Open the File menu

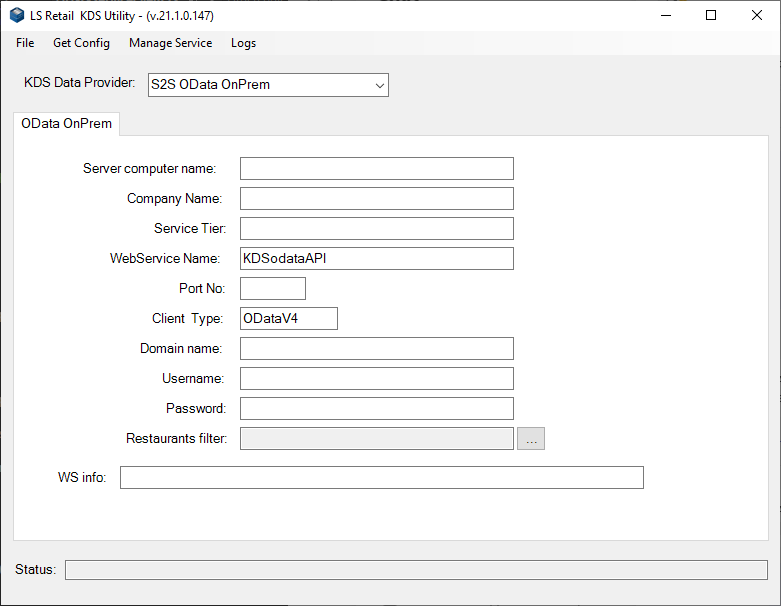coord(25,43)
